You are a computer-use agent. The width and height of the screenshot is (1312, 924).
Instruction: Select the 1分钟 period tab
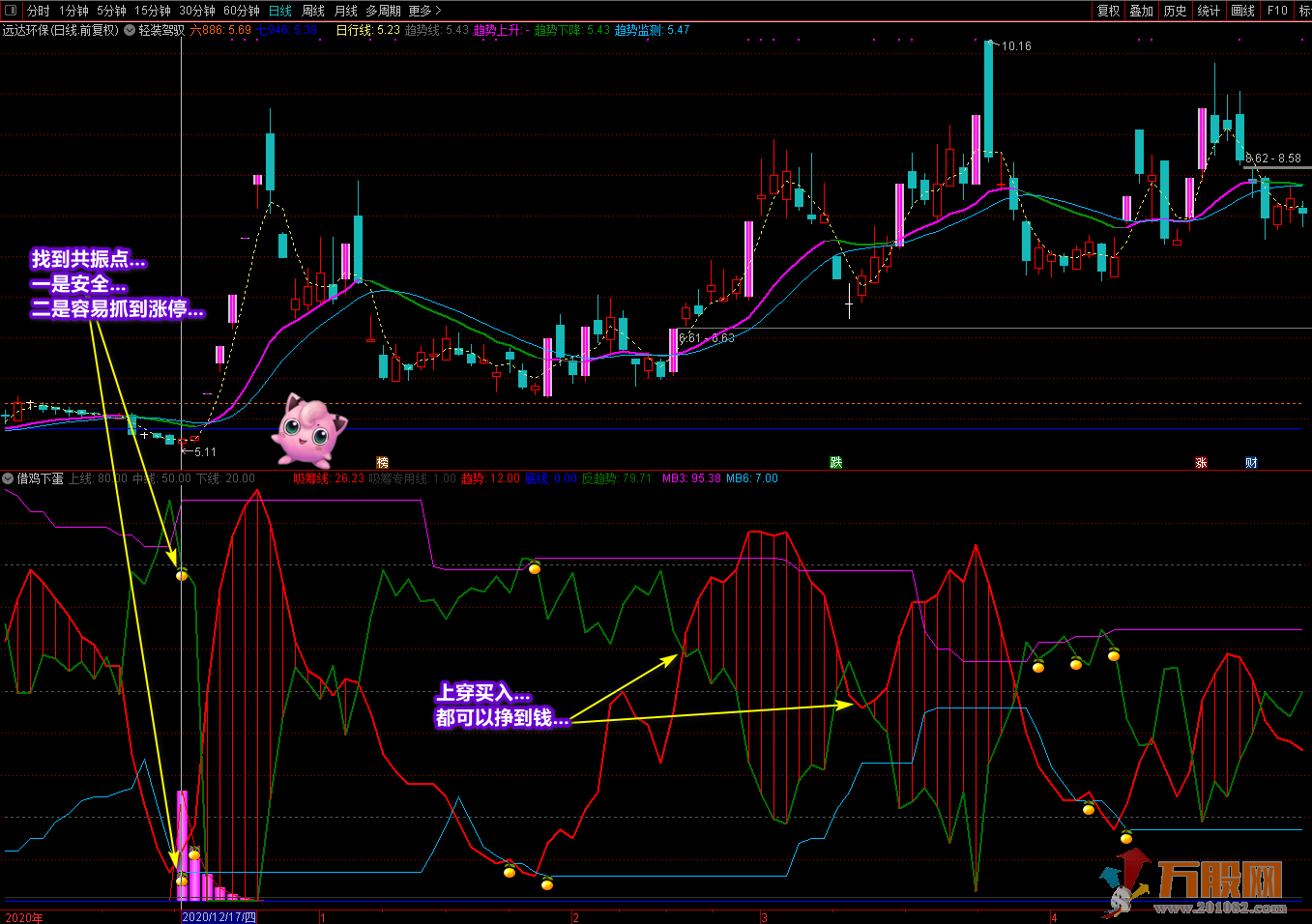tap(73, 11)
